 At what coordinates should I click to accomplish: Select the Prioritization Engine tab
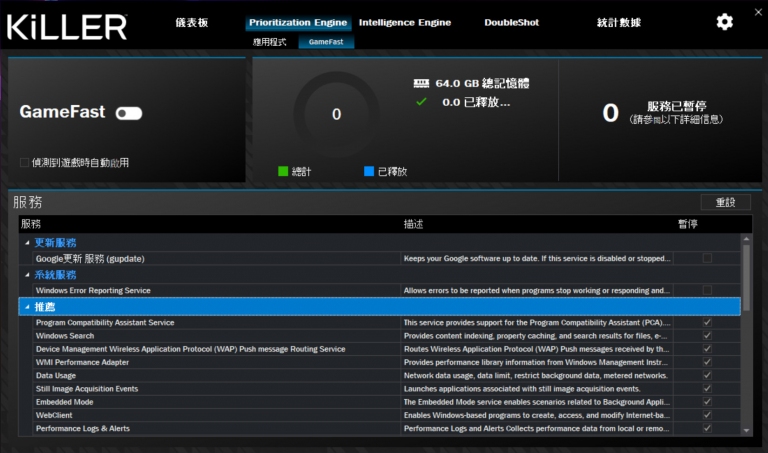click(298, 23)
